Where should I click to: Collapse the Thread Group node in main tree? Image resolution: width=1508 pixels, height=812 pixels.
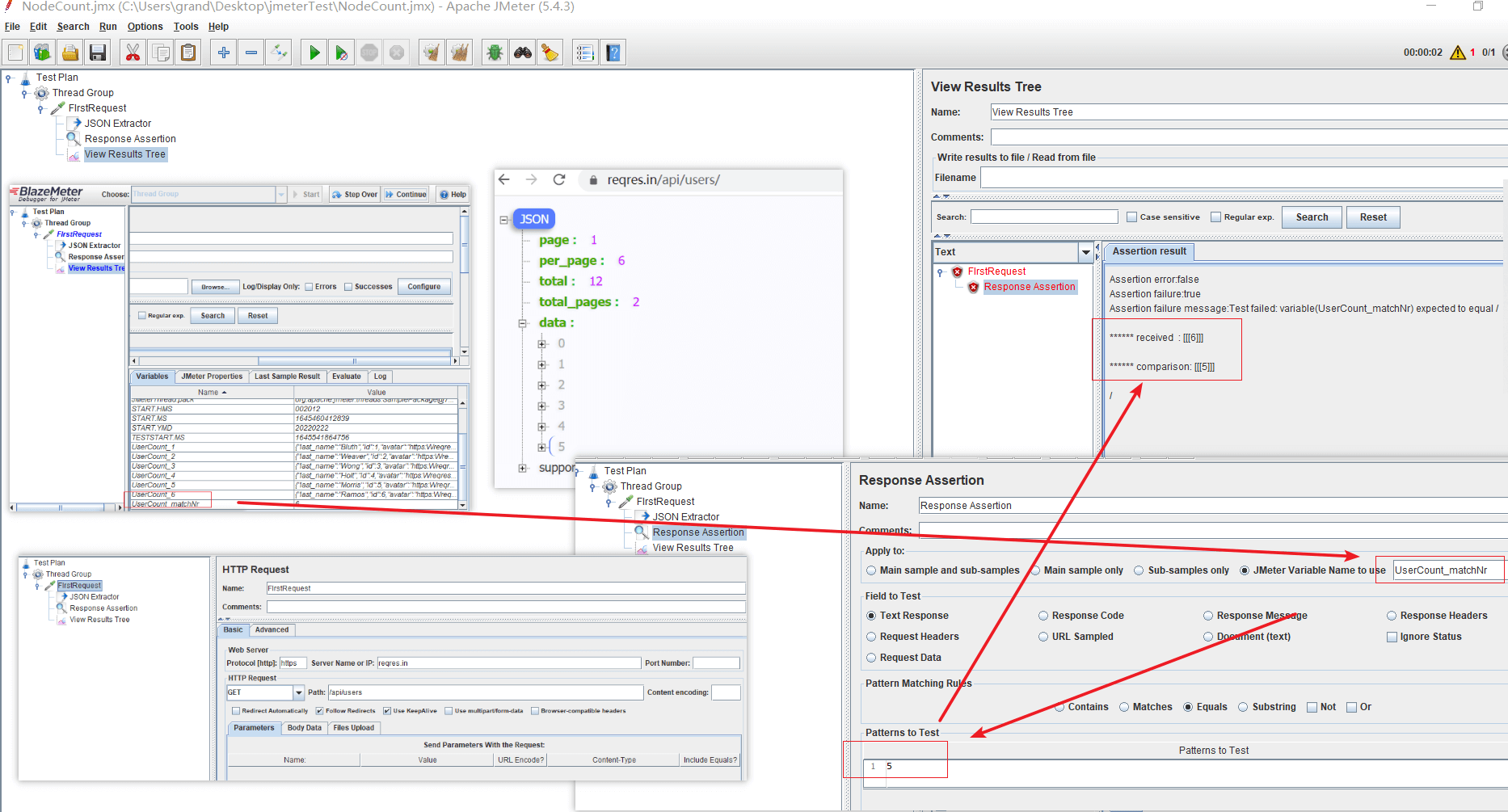(24, 94)
